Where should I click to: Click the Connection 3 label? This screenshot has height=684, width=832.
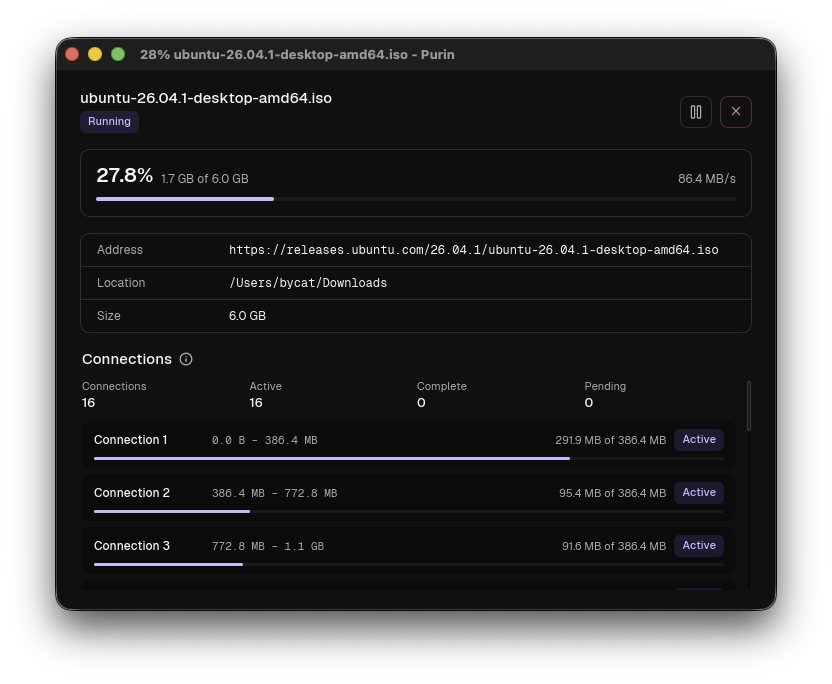click(132, 546)
